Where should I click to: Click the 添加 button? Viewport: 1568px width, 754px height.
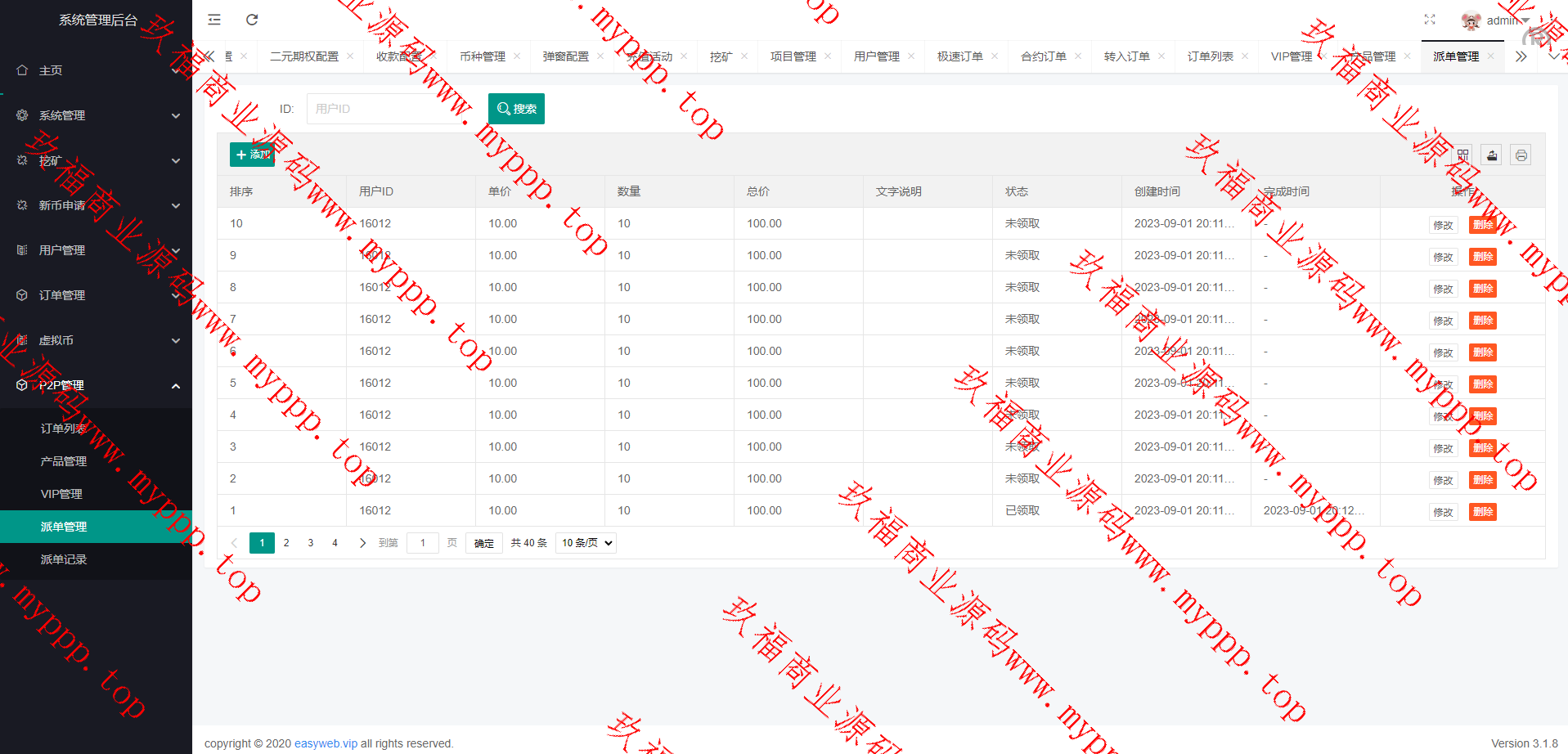pyautogui.click(x=252, y=155)
